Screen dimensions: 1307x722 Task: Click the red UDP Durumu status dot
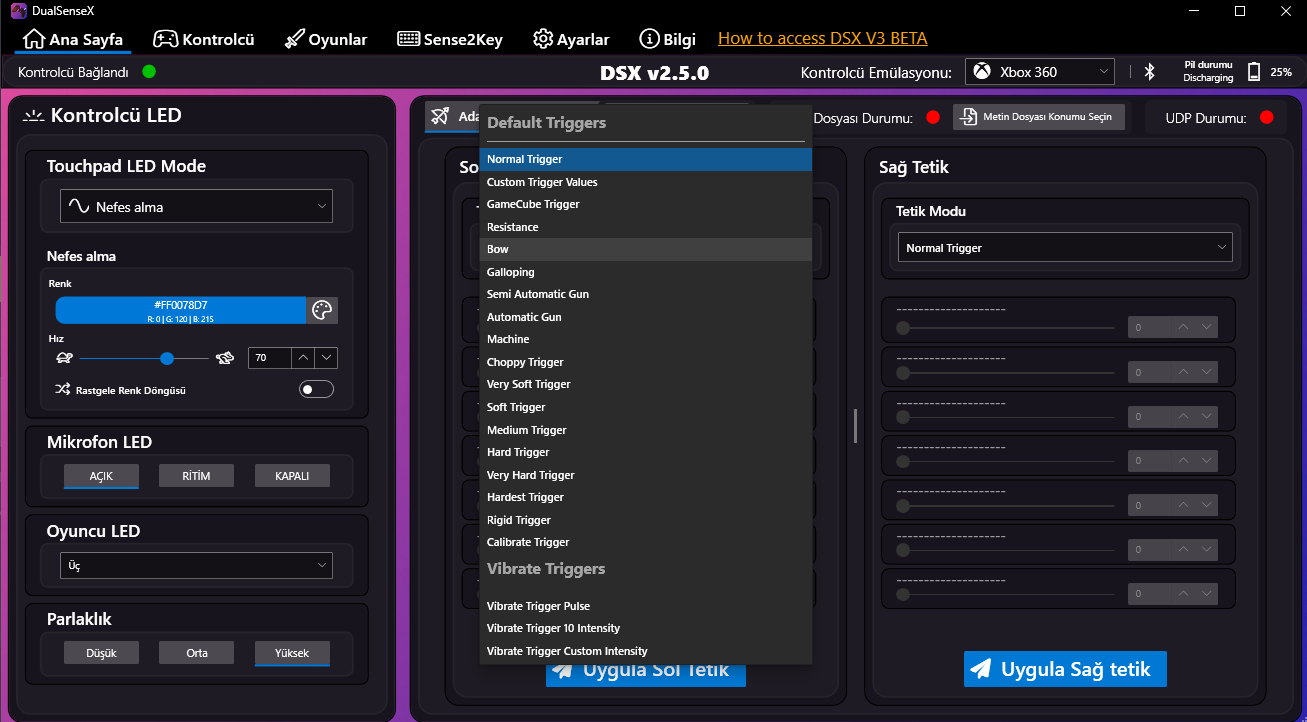[1266, 118]
